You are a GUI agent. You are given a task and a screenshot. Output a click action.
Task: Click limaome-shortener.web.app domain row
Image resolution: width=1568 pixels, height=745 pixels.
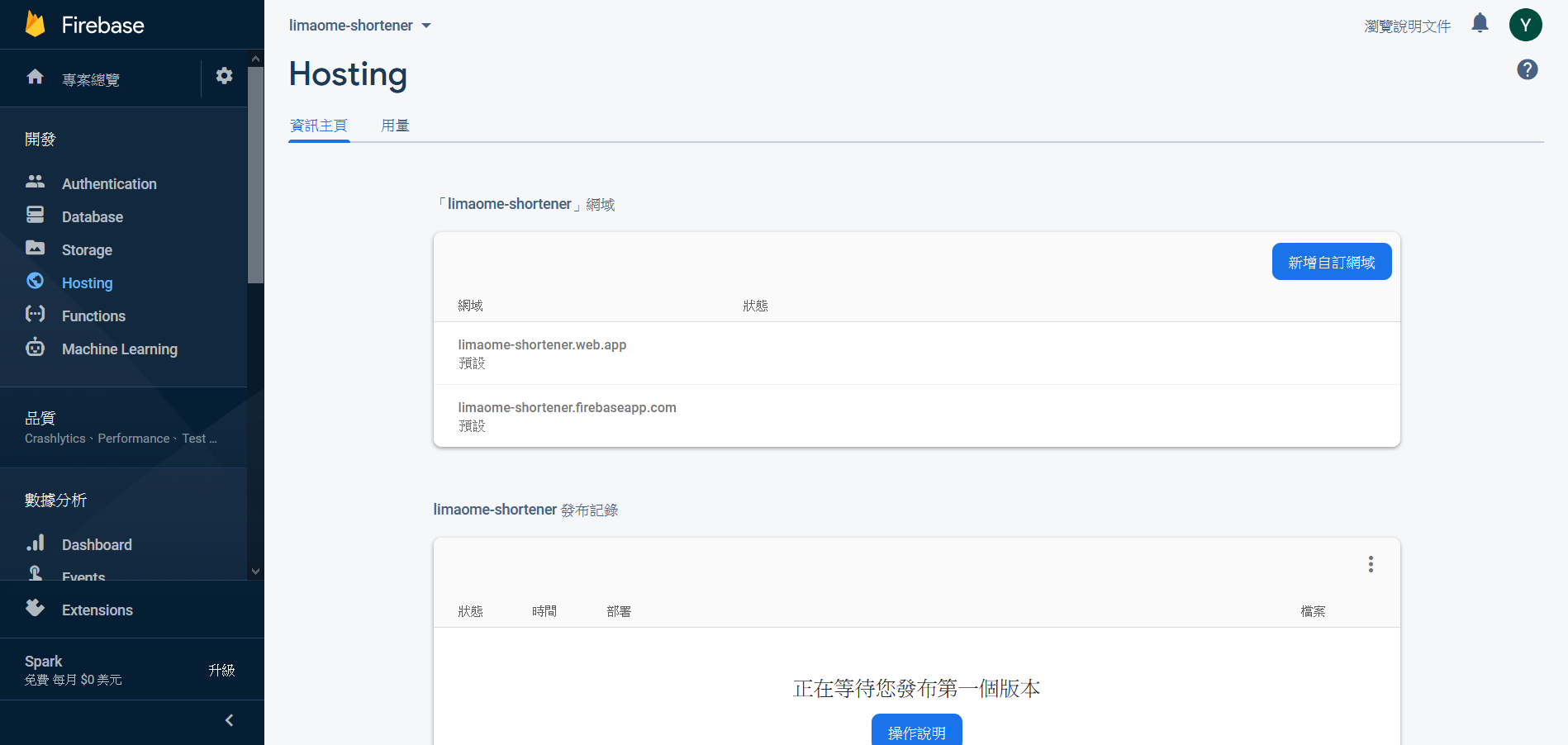click(916, 354)
